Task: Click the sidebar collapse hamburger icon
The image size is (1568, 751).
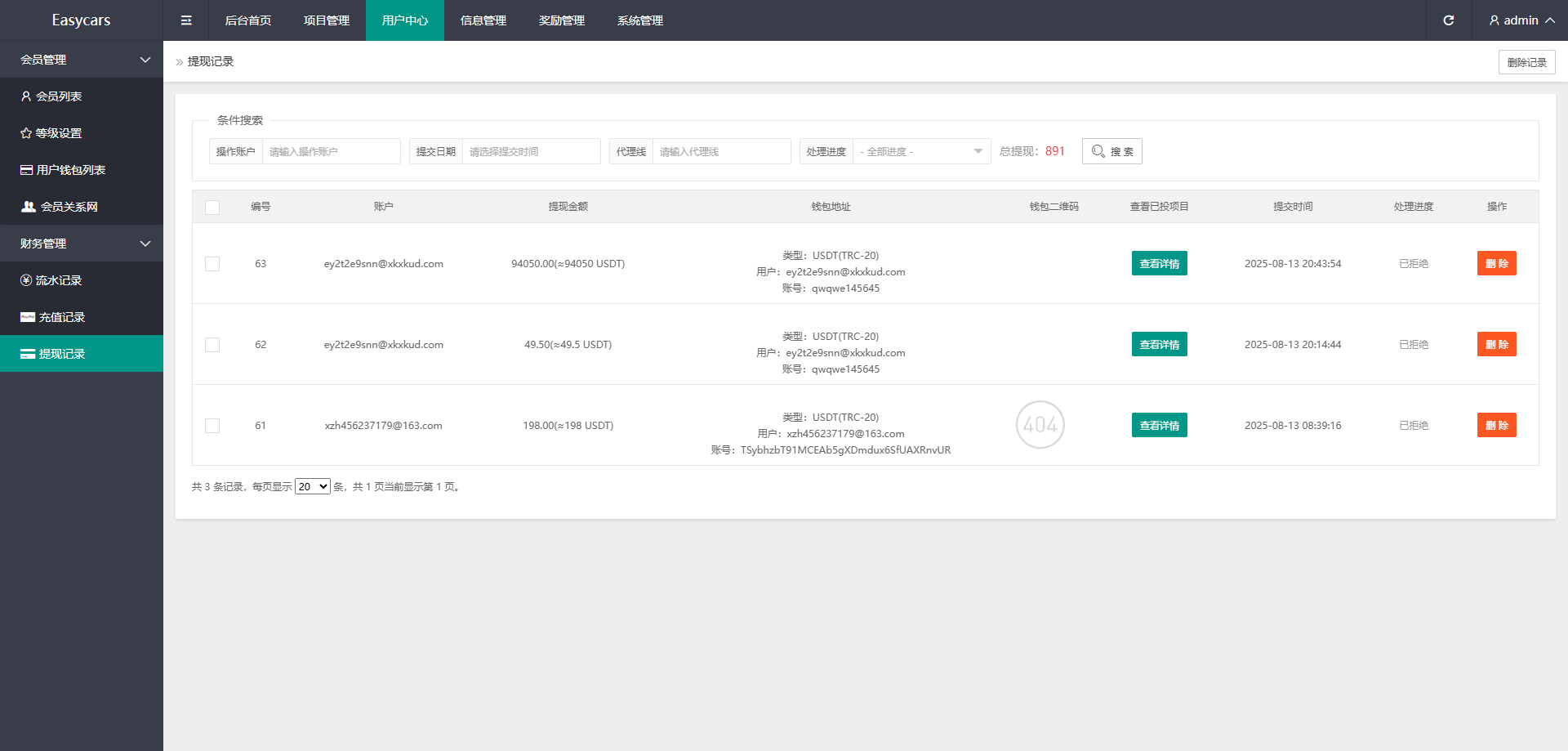Action: click(186, 20)
